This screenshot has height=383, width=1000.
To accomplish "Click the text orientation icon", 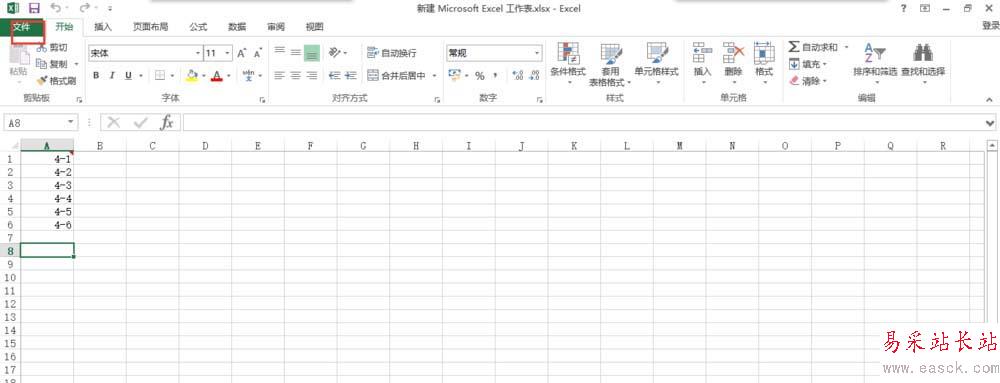I will (x=335, y=52).
